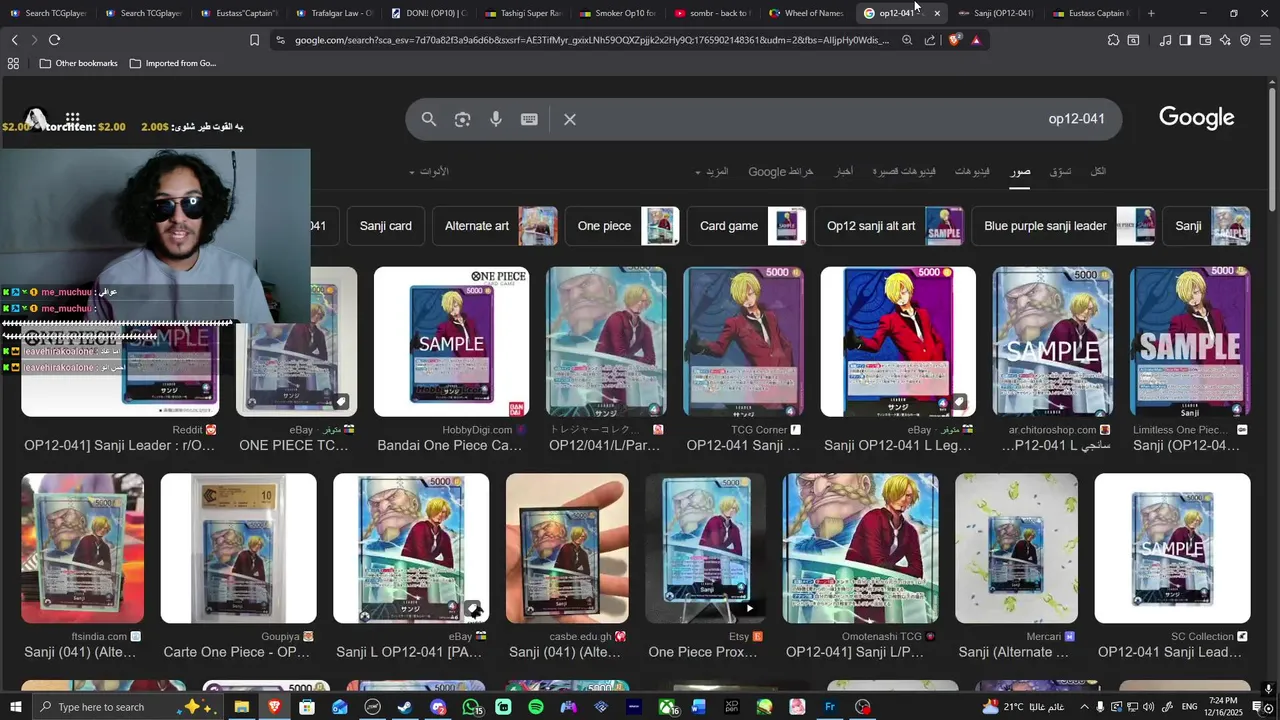1280x720 pixels.
Task: Open the Brave Rewards triangle icon
Action: [976, 40]
